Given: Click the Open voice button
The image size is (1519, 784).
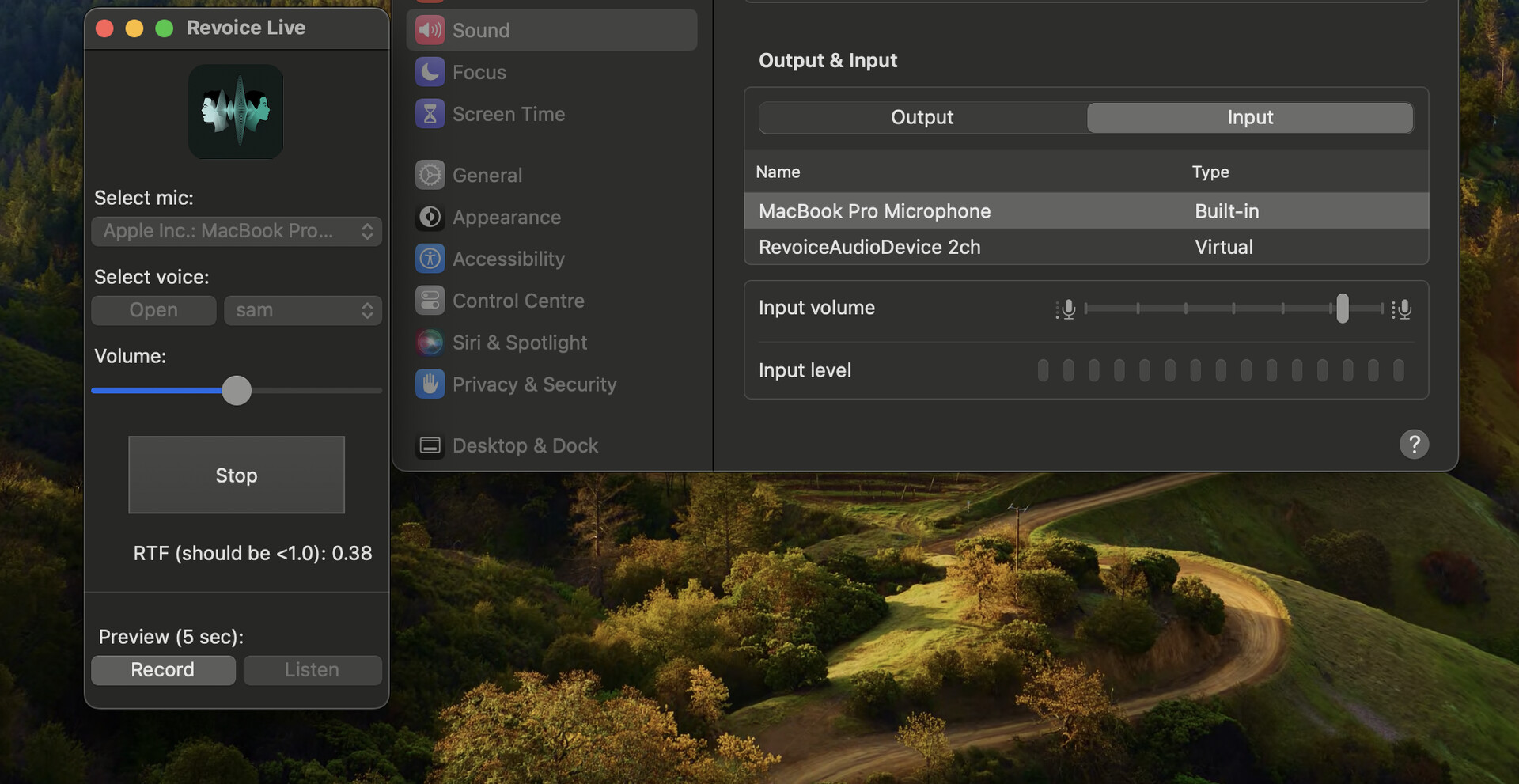Looking at the screenshot, I should click(x=153, y=310).
